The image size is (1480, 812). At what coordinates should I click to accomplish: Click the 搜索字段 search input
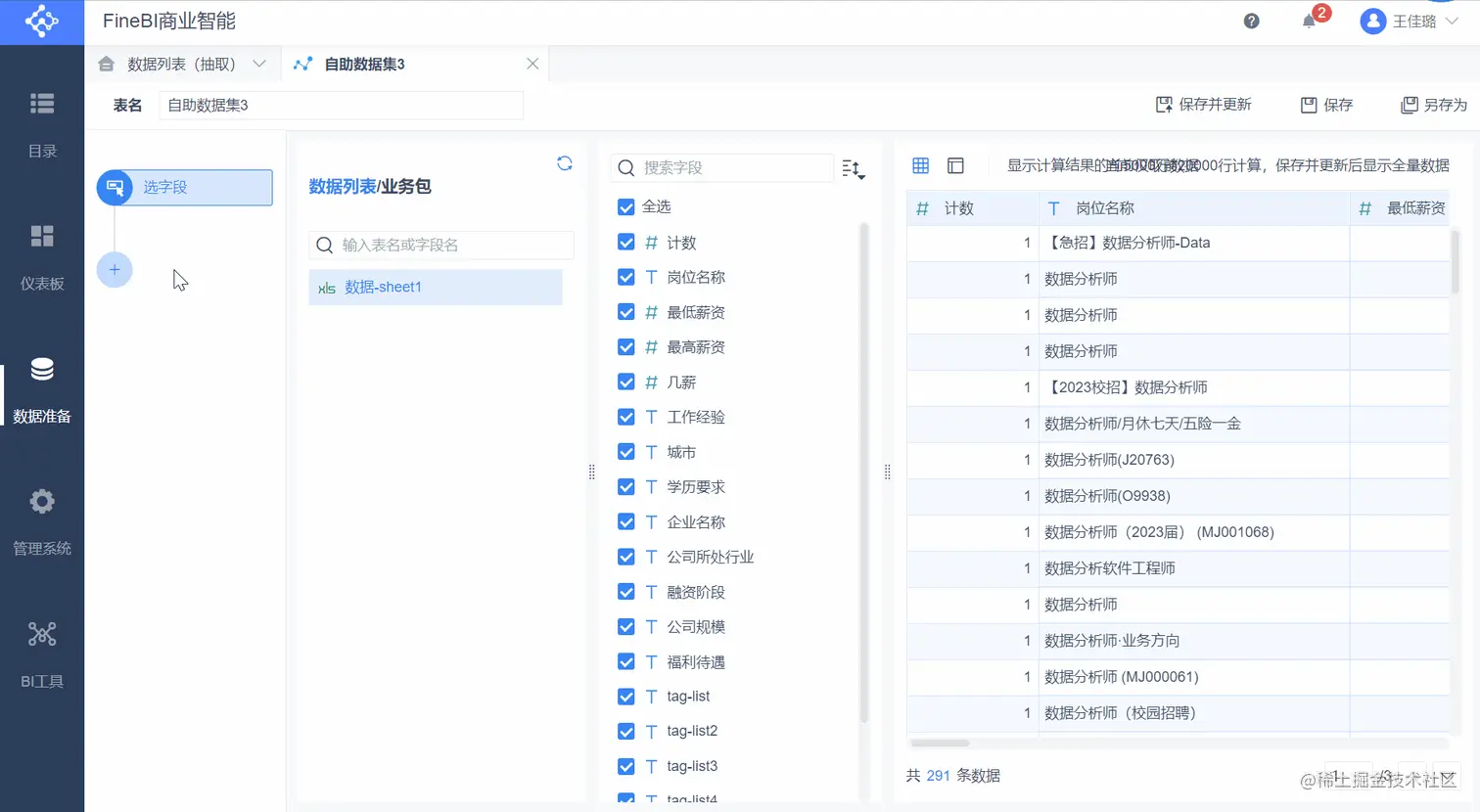722,168
